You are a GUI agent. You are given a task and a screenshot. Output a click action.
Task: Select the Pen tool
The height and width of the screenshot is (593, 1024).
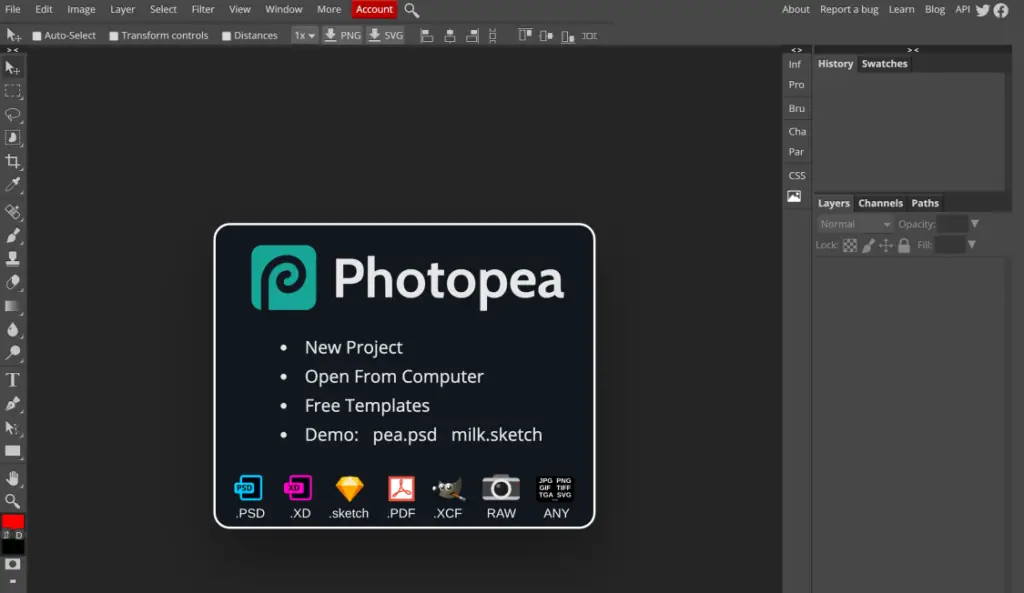pyautogui.click(x=12, y=404)
